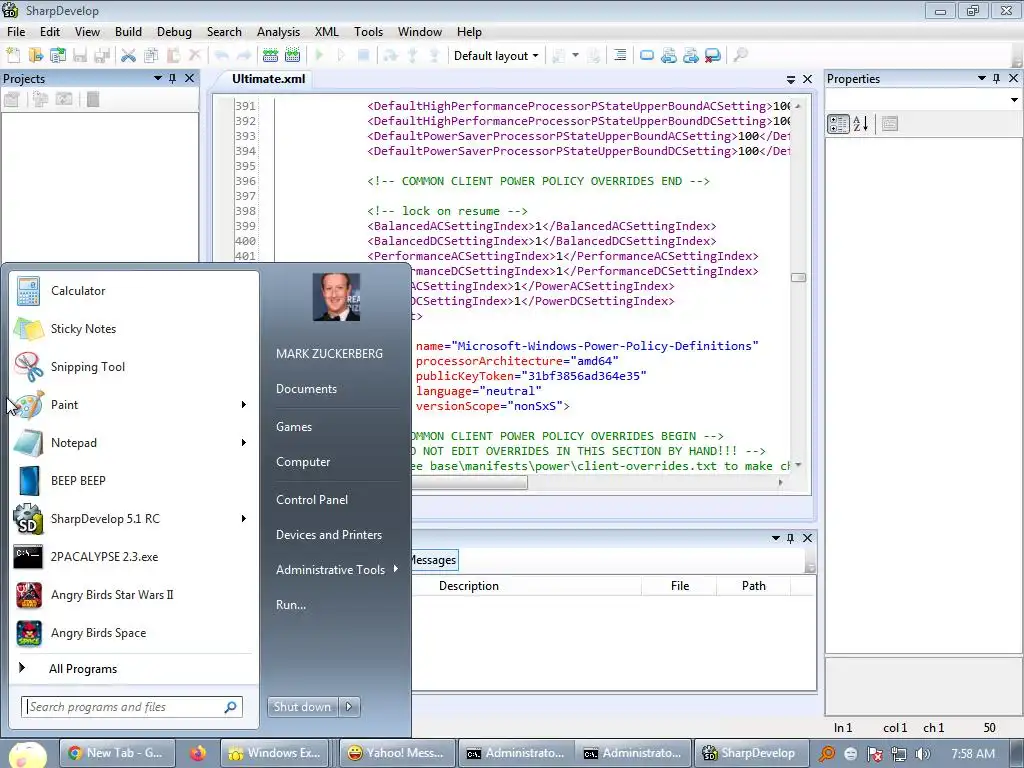Click the Rebuild solution toolbar icon
Viewport: 1024px width, 768px height.
pos(293,56)
